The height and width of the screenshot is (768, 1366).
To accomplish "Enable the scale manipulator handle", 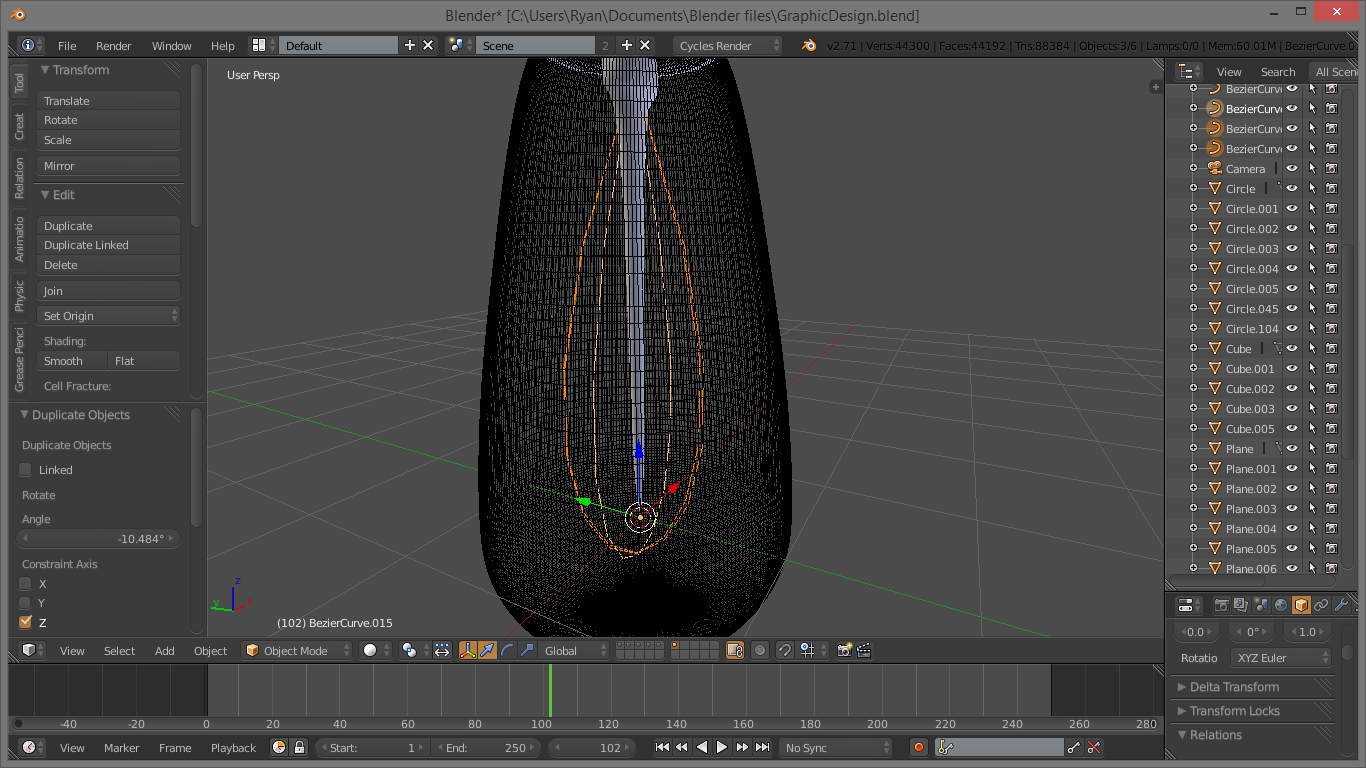I will tap(526, 650).
